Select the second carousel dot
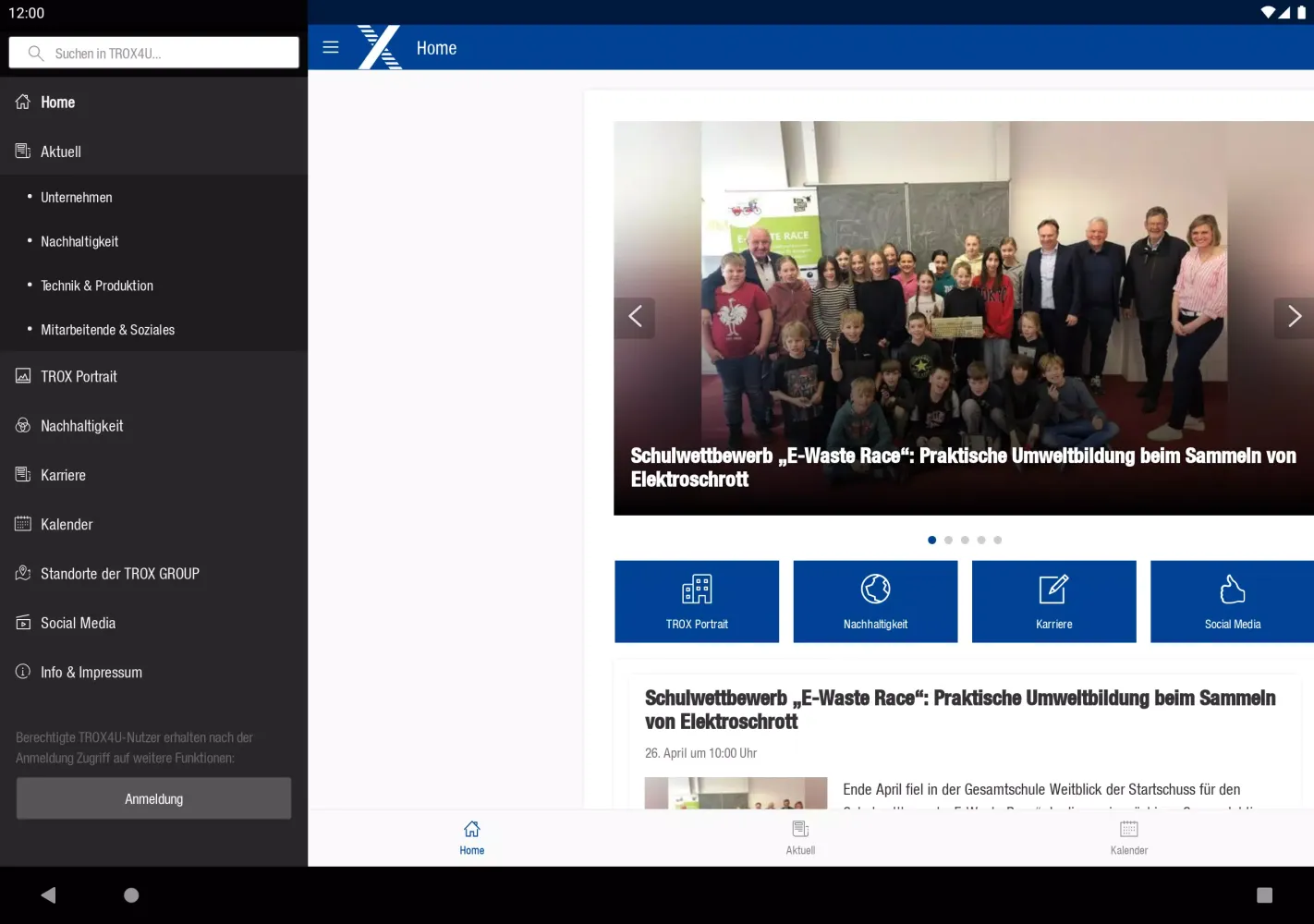 (x=948, y=540)
